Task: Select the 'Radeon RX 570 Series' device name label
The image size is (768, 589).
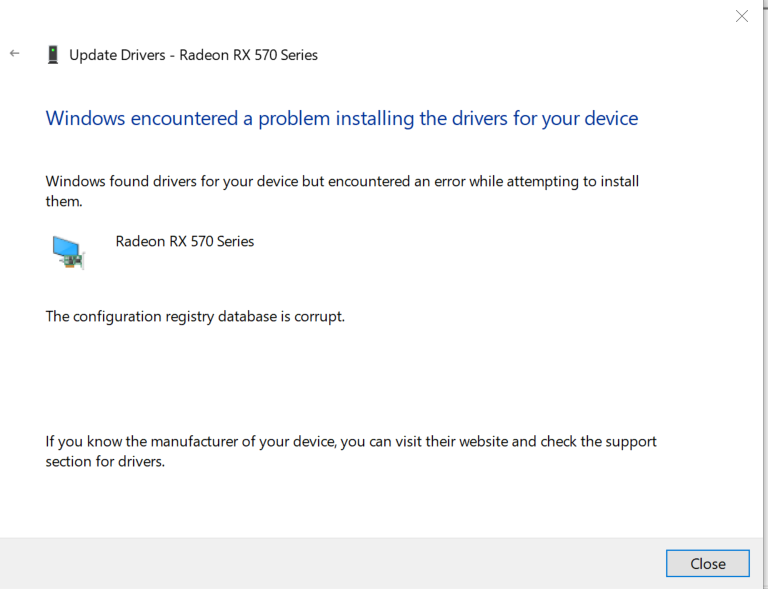Action: (x=185, y=241)
